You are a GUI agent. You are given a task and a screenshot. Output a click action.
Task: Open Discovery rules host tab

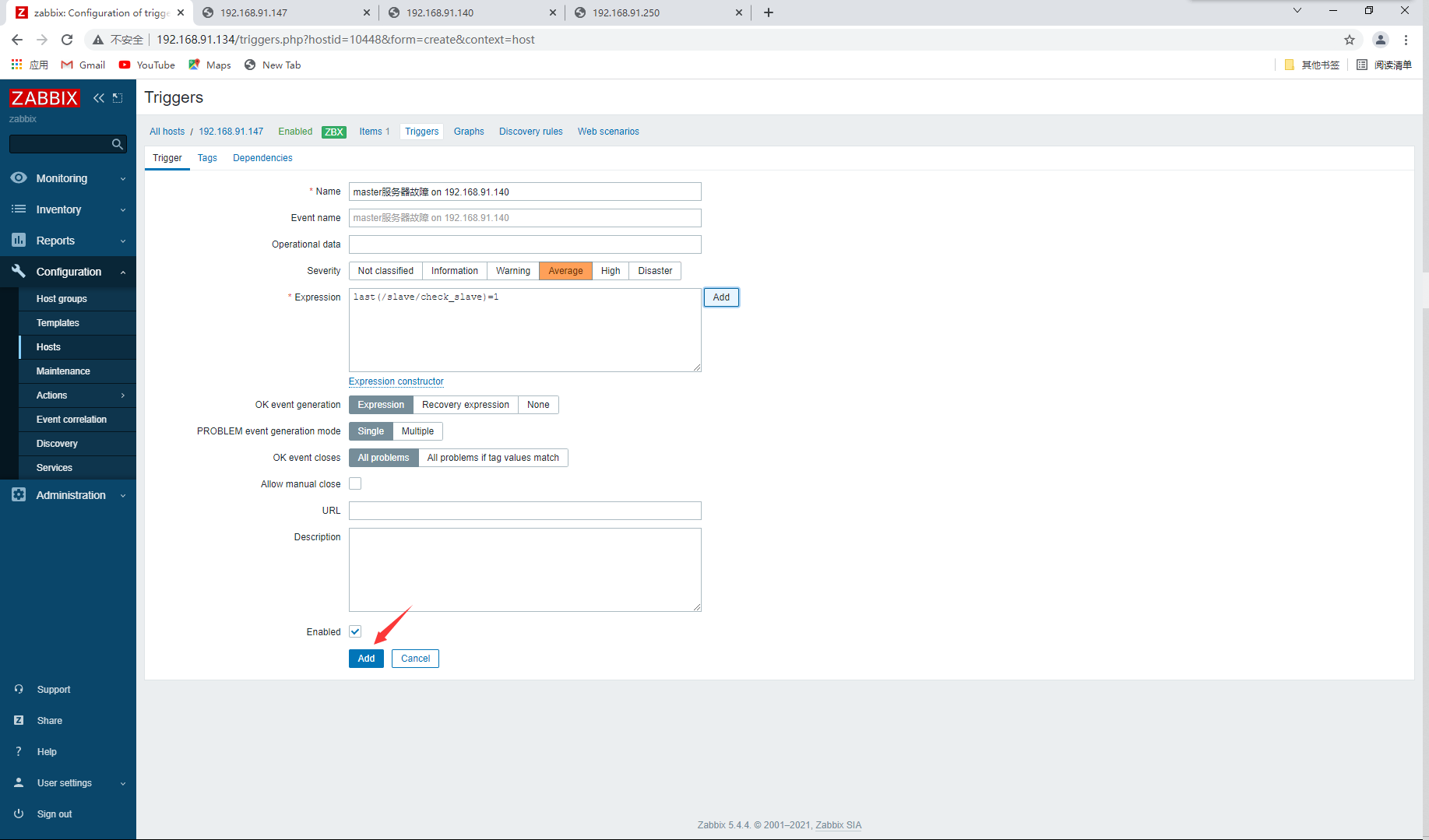point(531,132)
